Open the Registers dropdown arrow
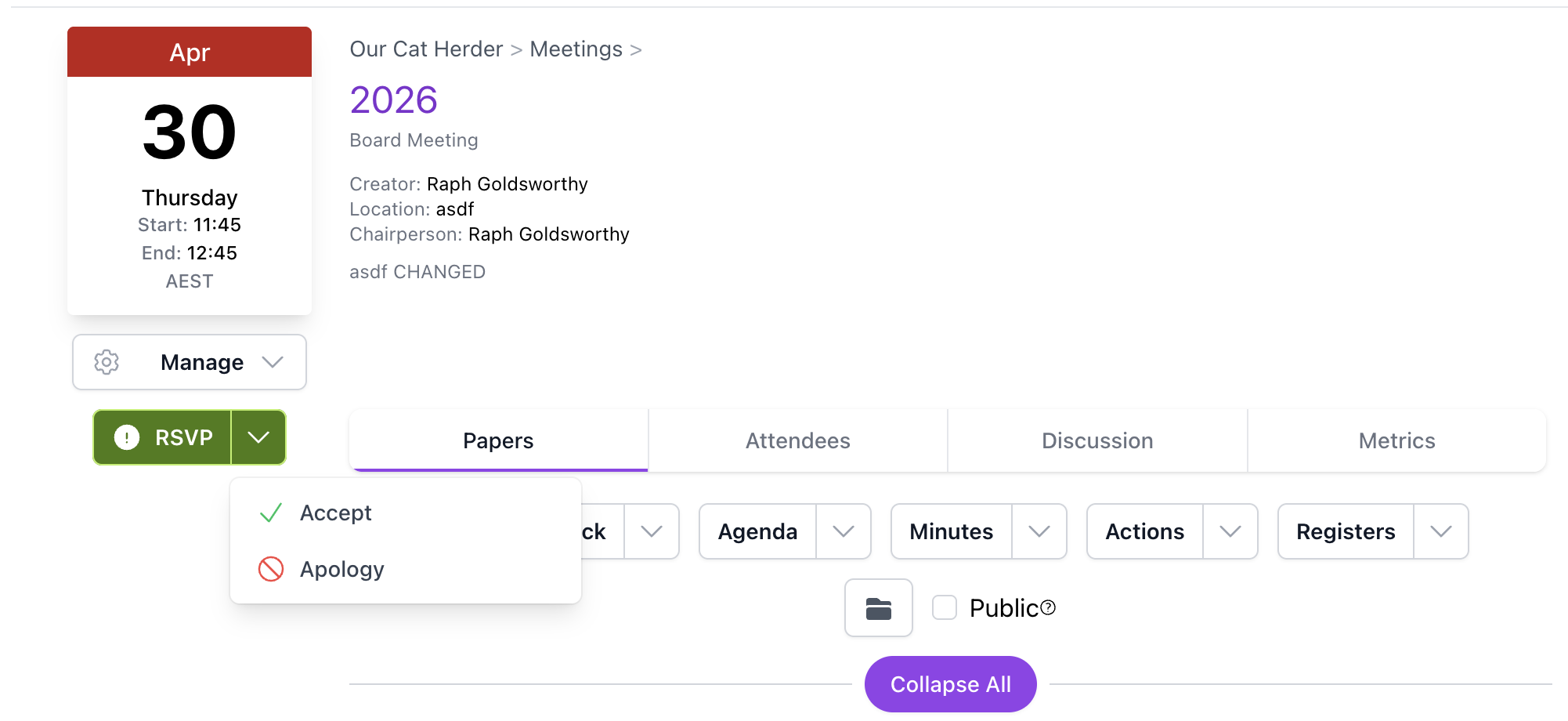 (x=1442, y=531)
